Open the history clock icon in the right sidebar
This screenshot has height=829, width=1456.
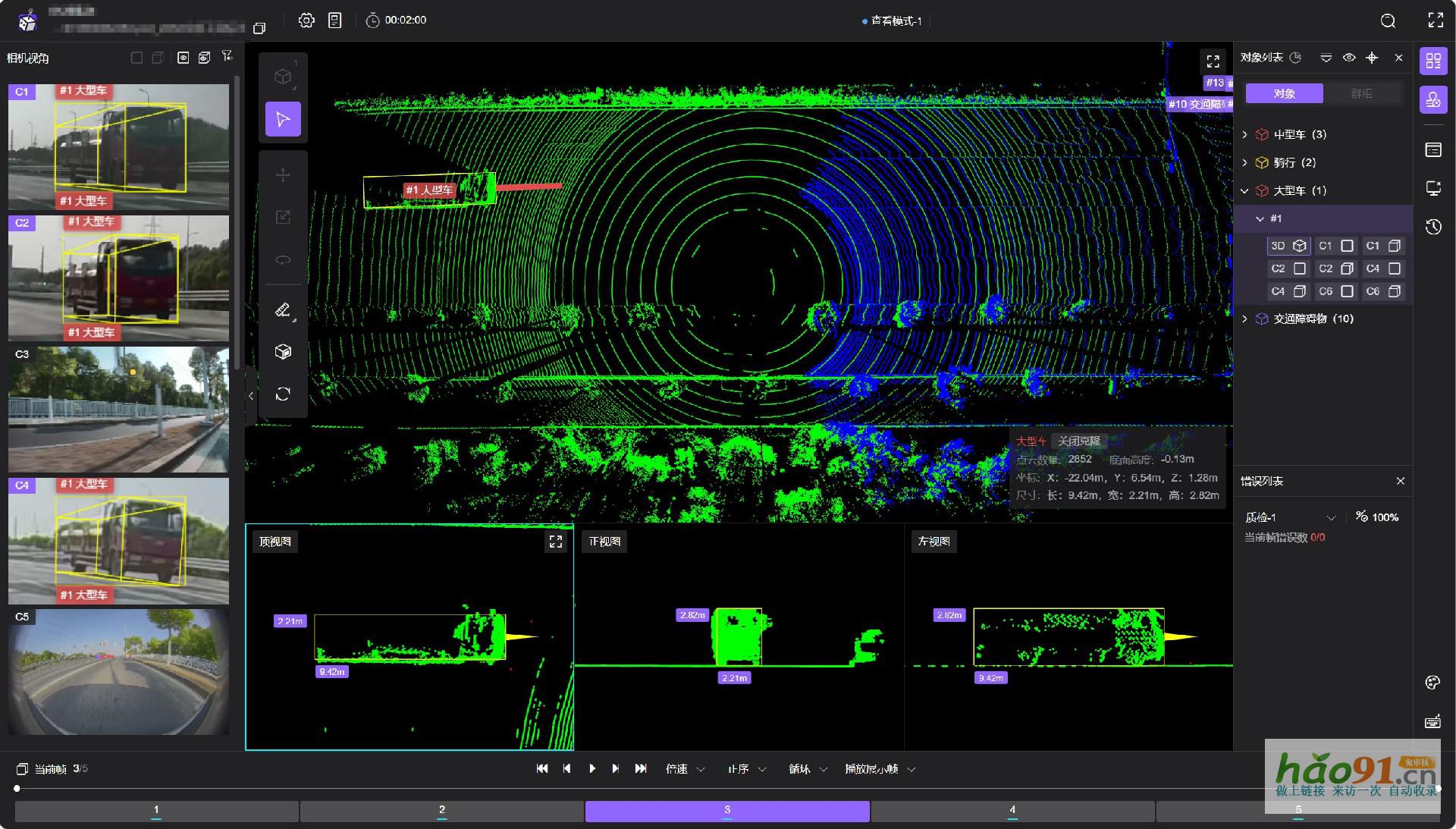pos(1433,227)
